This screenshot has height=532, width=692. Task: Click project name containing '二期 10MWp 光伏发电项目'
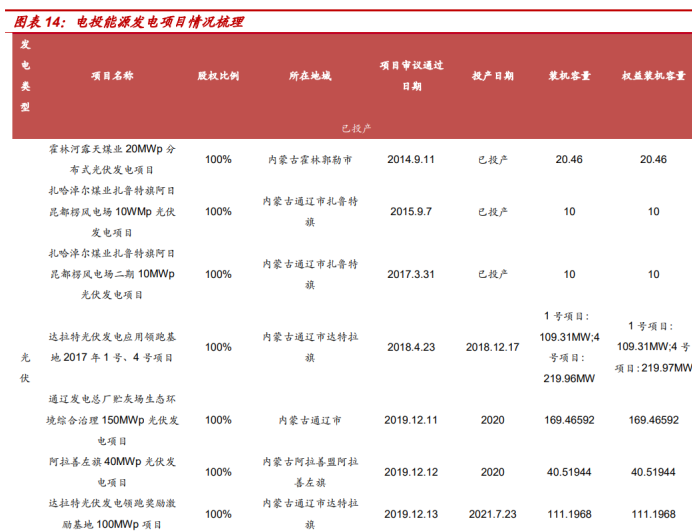(112, 274)
